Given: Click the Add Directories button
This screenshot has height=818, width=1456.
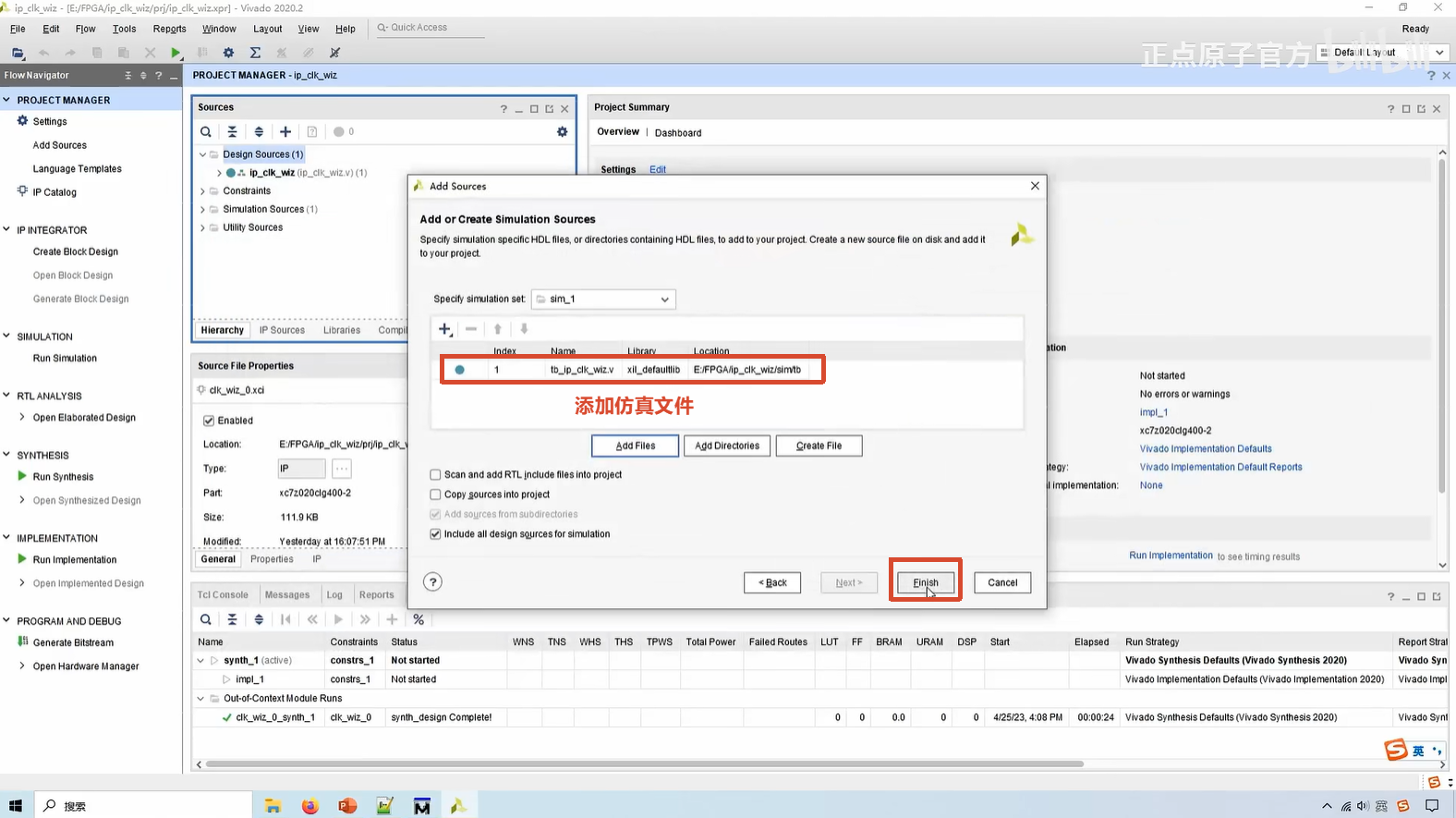Looking at the screenshot, I should (x=727, y=446).
